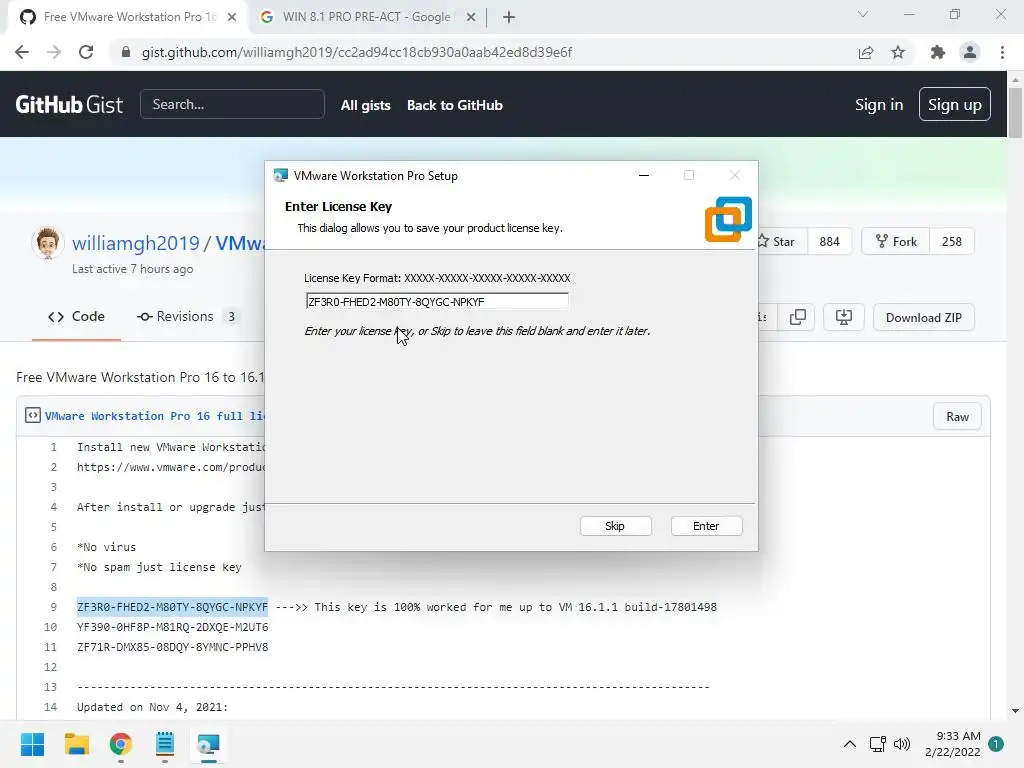Click the VMware installer taskbar icon

(x=209, y=744)
